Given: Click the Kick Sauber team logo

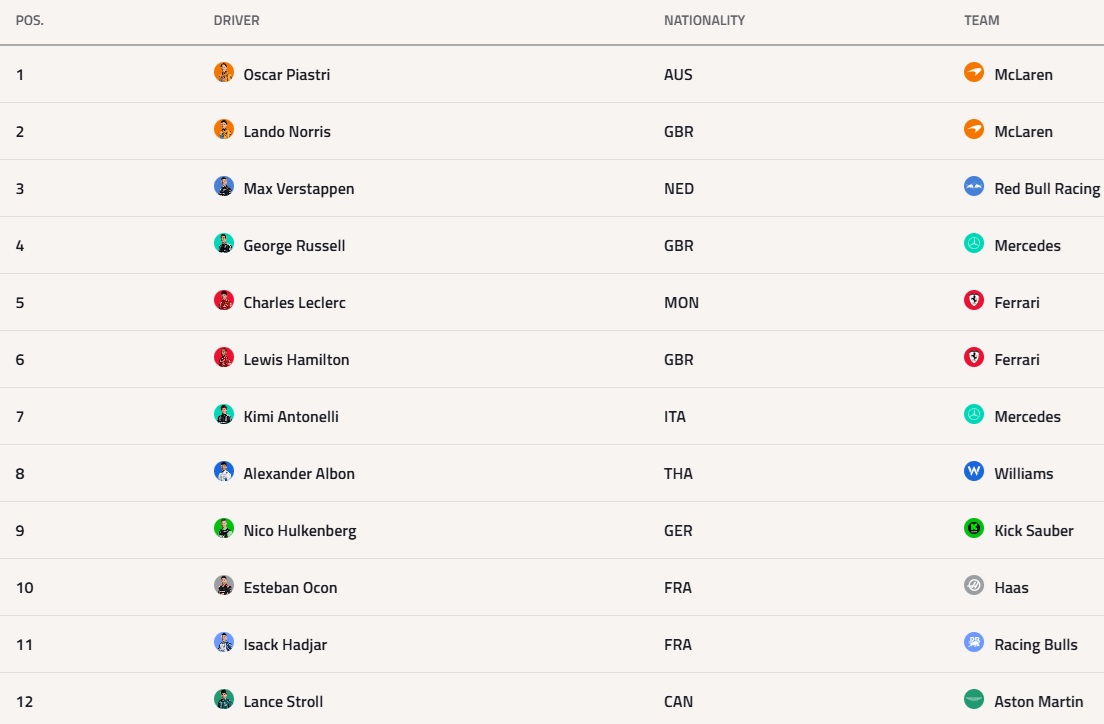Looking at the screenshot, I should click(x=974, y=529).
